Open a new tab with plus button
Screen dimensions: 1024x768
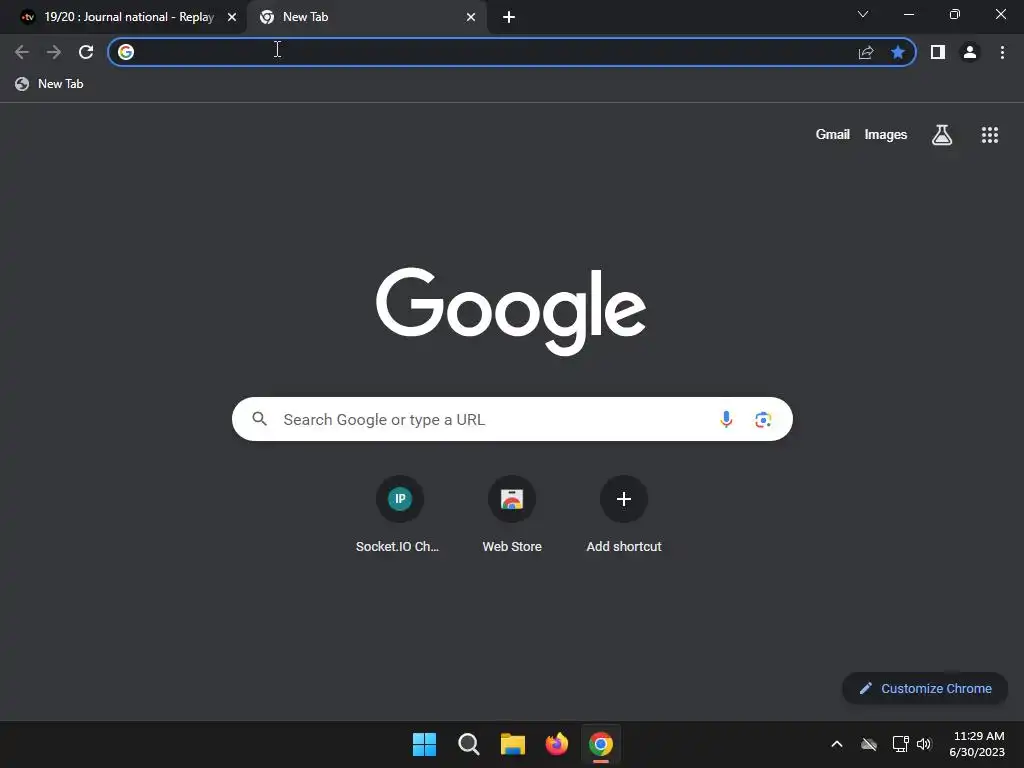pos(509,17)
